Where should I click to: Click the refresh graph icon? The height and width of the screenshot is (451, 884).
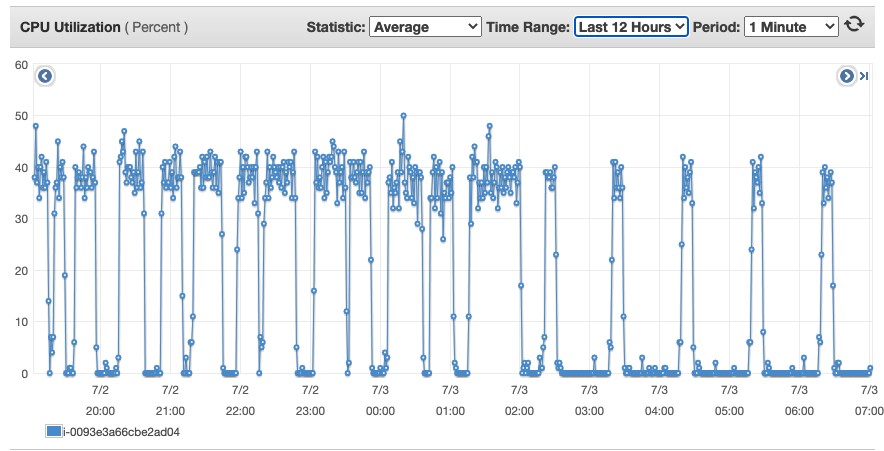(854, 25)
